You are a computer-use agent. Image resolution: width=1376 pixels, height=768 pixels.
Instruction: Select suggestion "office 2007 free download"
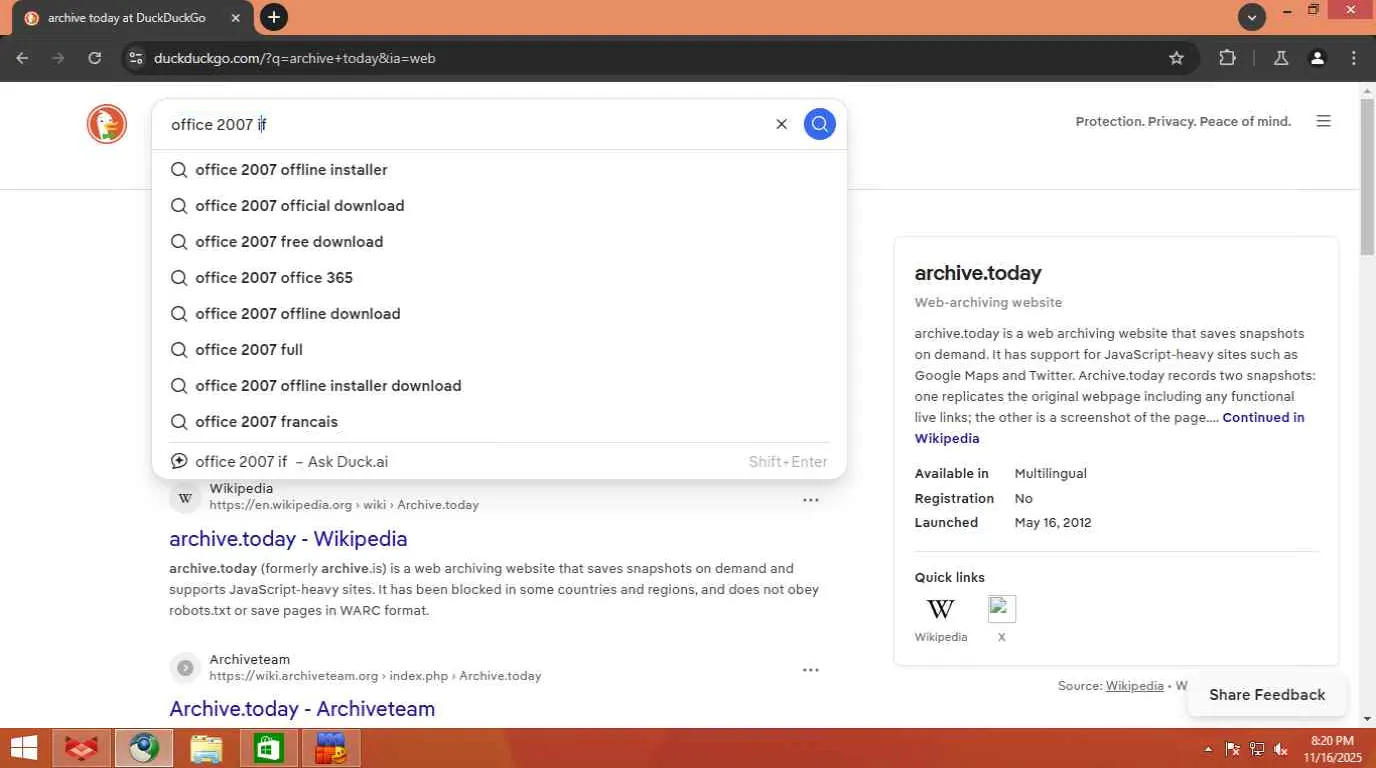tap(289, 242)
